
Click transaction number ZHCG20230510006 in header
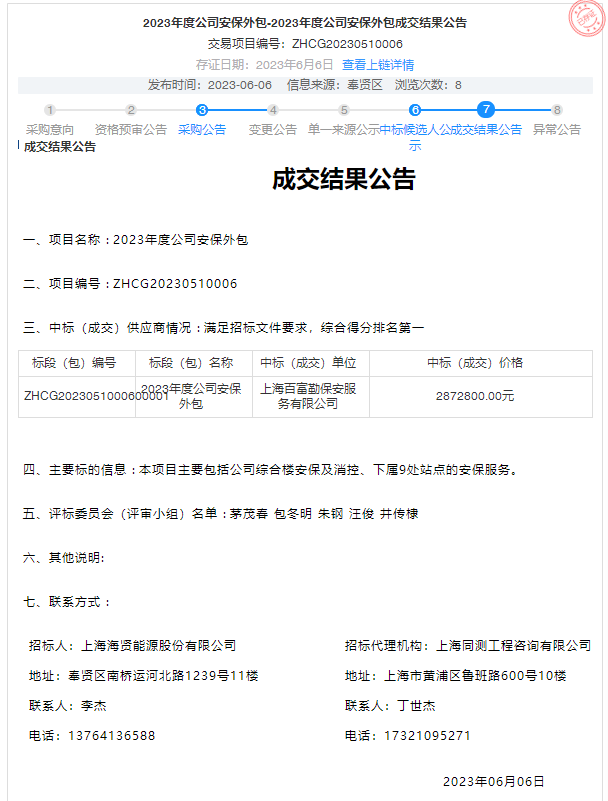347,44
